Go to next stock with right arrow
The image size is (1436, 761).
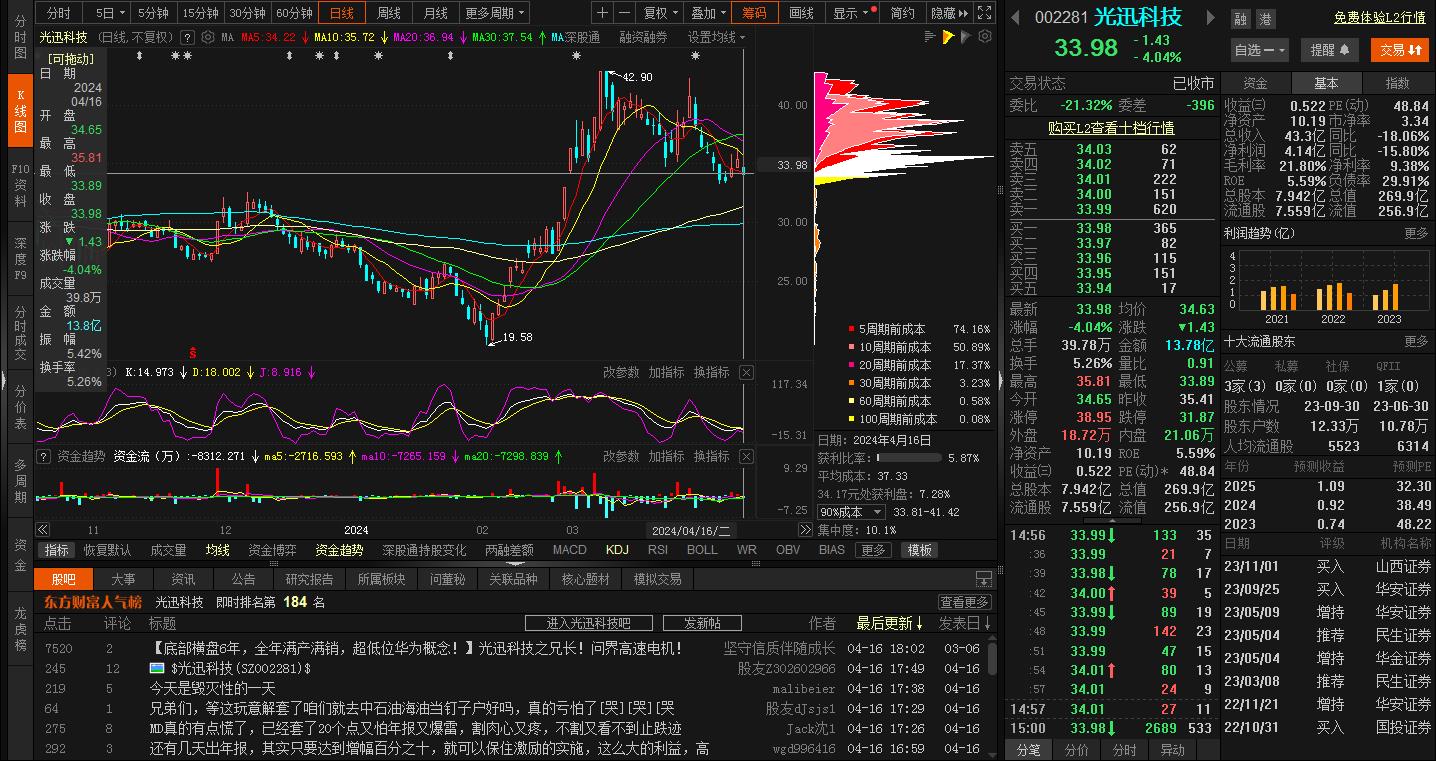(x=1210, y=17)
